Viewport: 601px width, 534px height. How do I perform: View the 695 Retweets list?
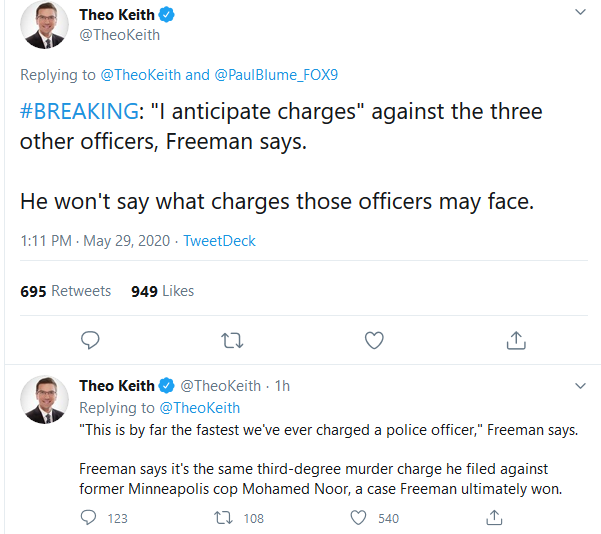(x=66, y=291)
